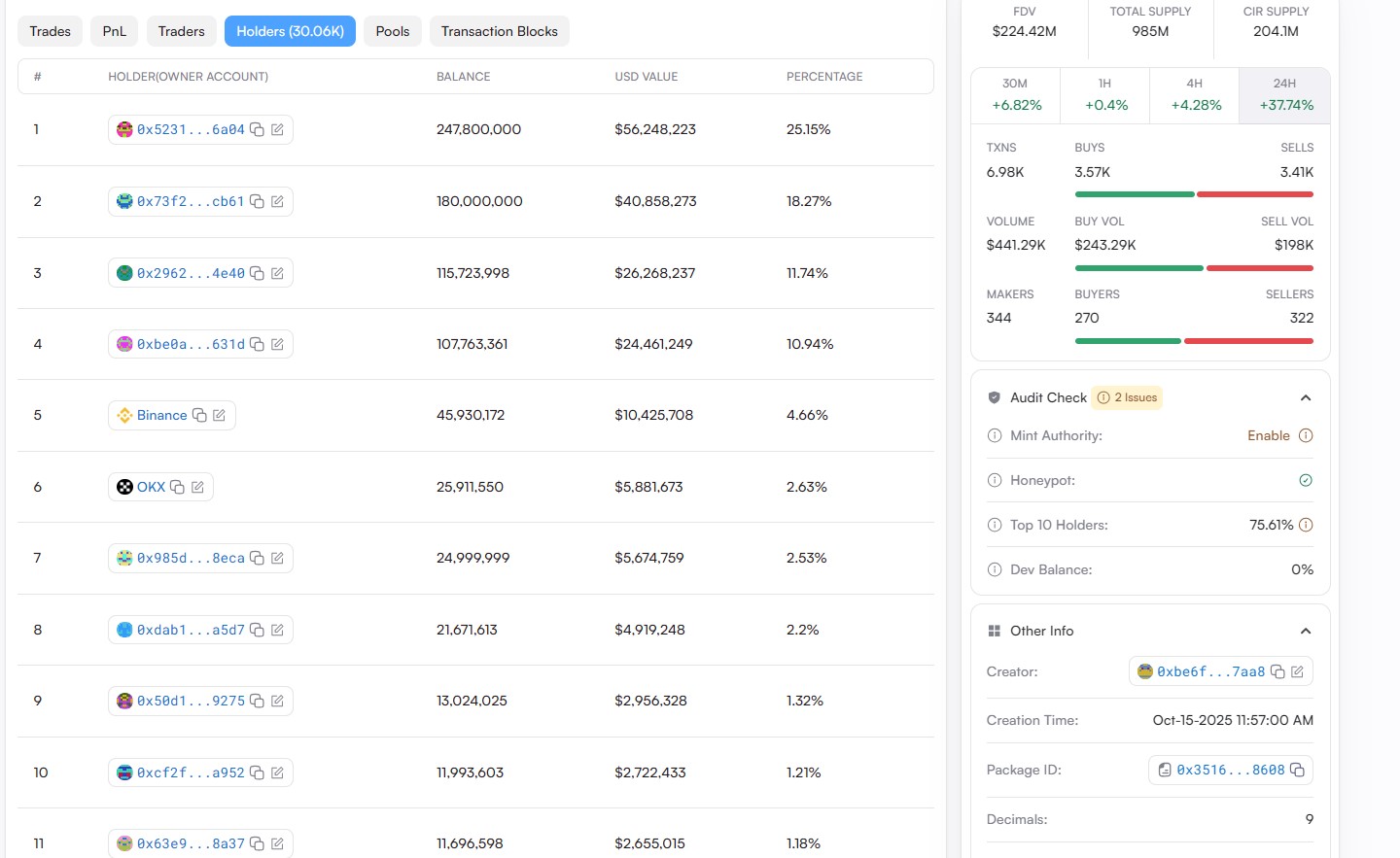Edit label for 0x73f2...cb61

coord(277,201)
